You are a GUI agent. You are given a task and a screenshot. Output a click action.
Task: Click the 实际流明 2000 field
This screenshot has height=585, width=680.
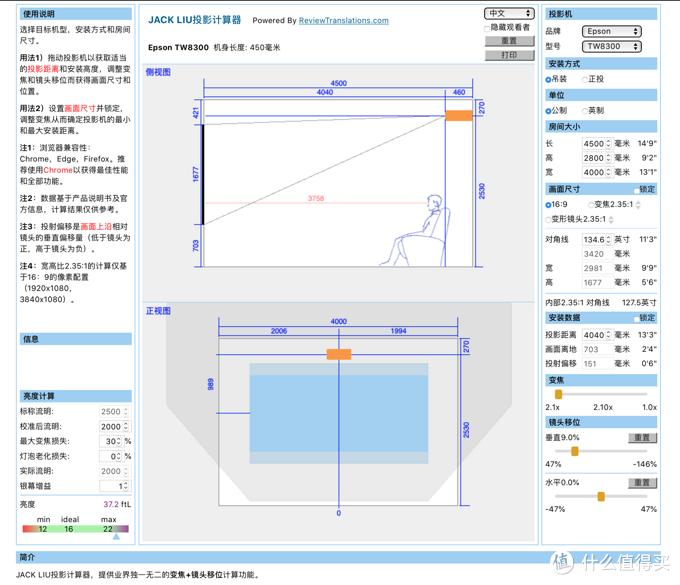pos(114,471)
